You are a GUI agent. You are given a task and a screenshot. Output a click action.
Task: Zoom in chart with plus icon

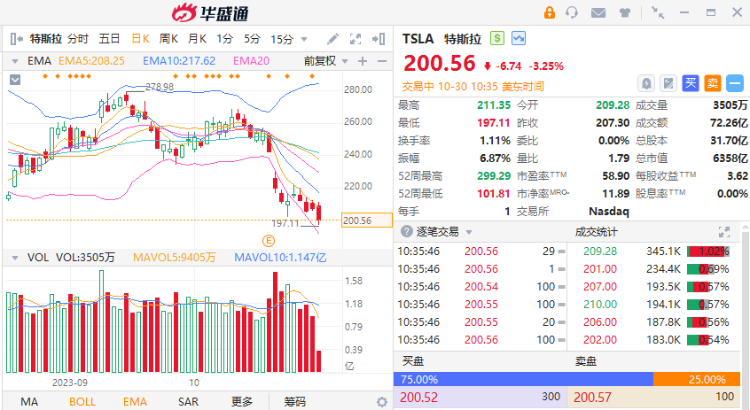click(x=363, y=61)
